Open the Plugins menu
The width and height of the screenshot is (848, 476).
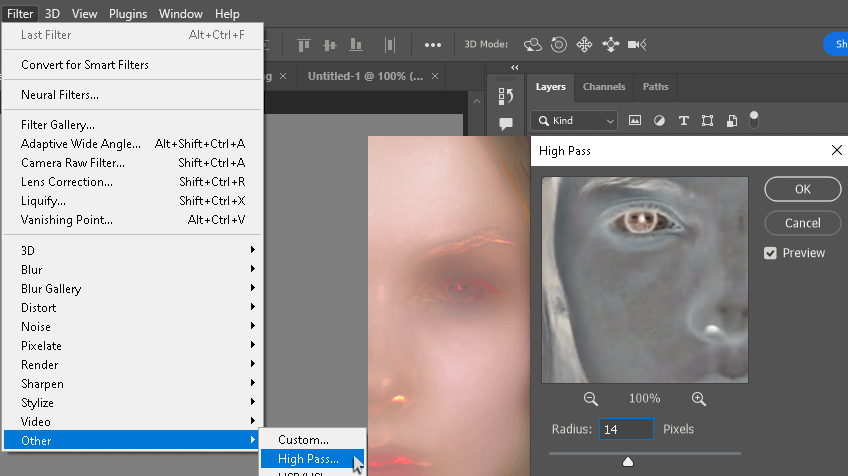coord(128,14)
